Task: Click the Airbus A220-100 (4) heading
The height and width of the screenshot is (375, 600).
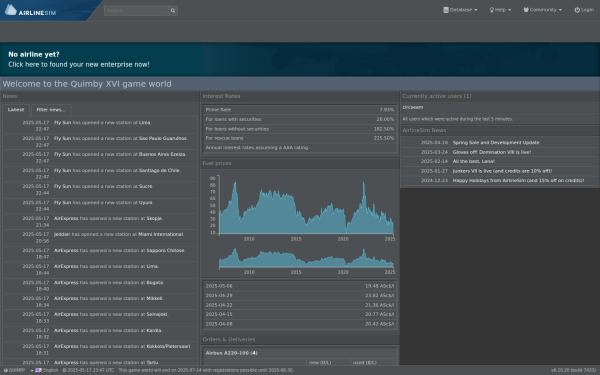Action: tap(232, 353)
